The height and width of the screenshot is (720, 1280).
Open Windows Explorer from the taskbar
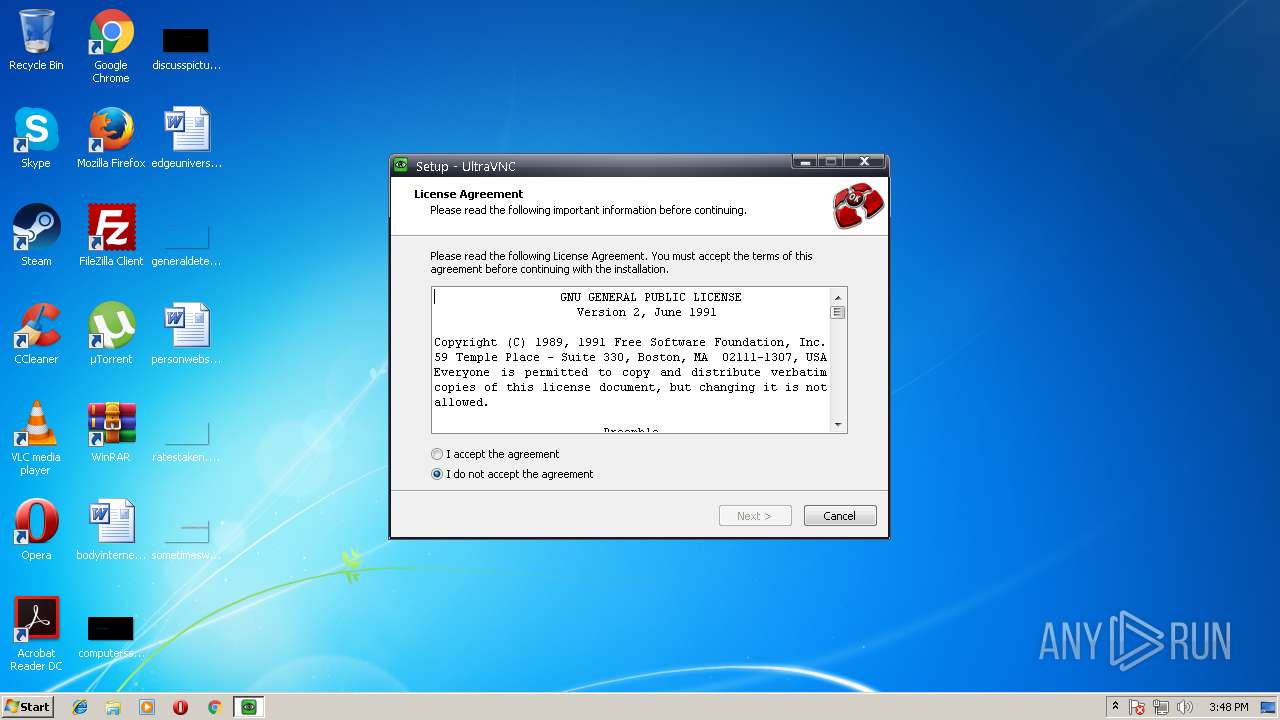tap(113, 707)
